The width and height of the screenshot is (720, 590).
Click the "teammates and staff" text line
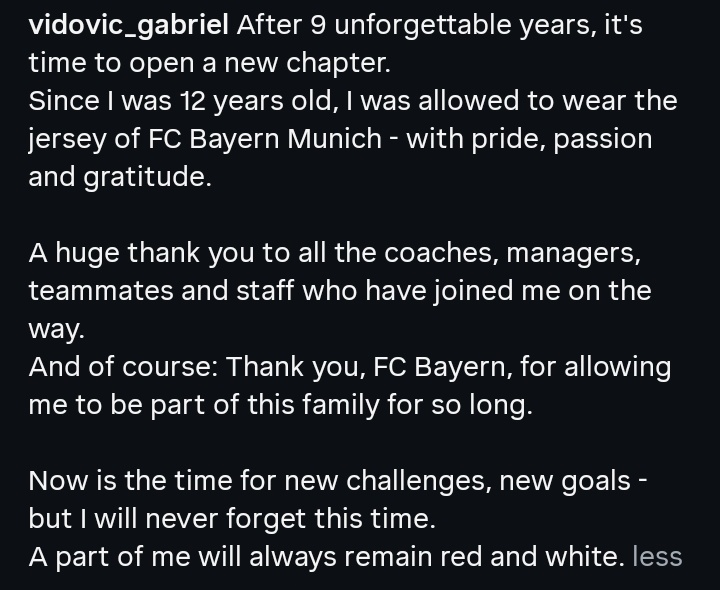click(340, 291)
